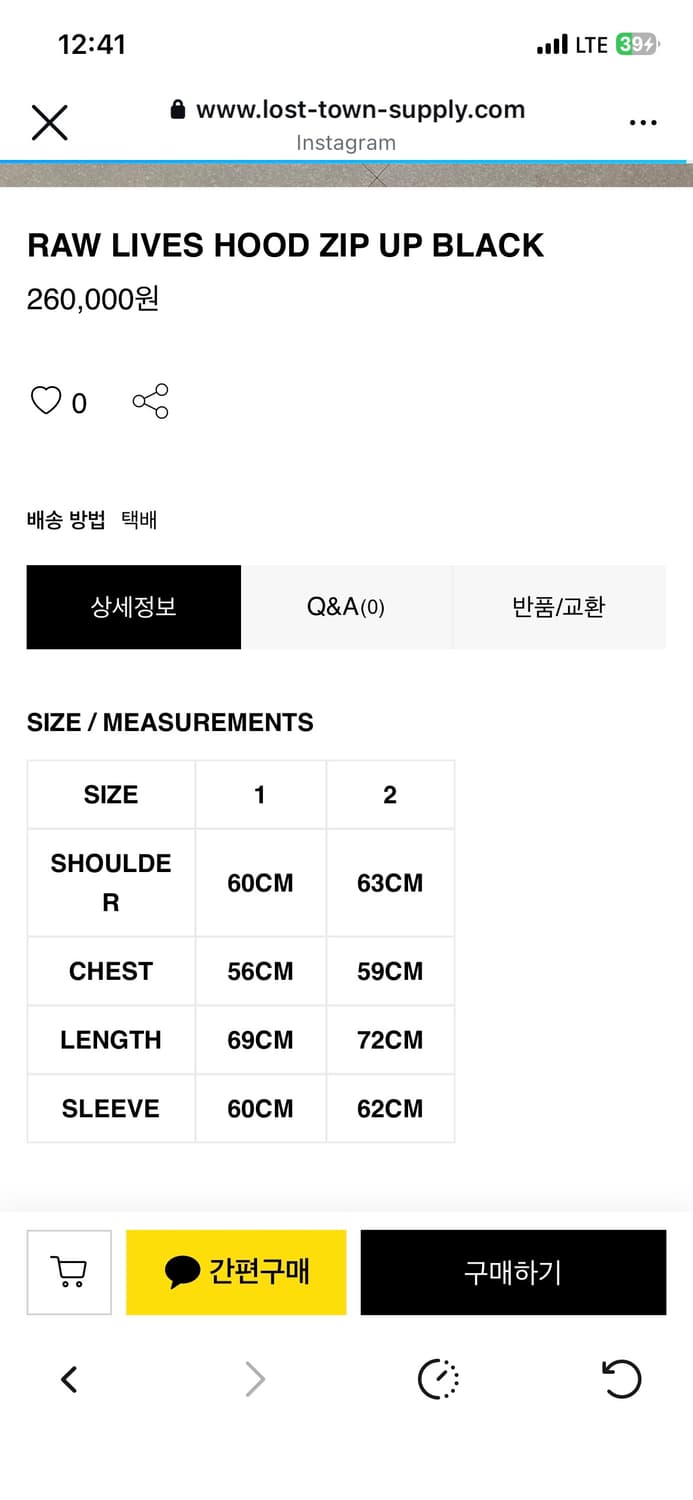Image resolution: width=693 pixels, height=1500 pixels.
Task: Tap the 구매하기 purchase button
Action: [513, 1271]
